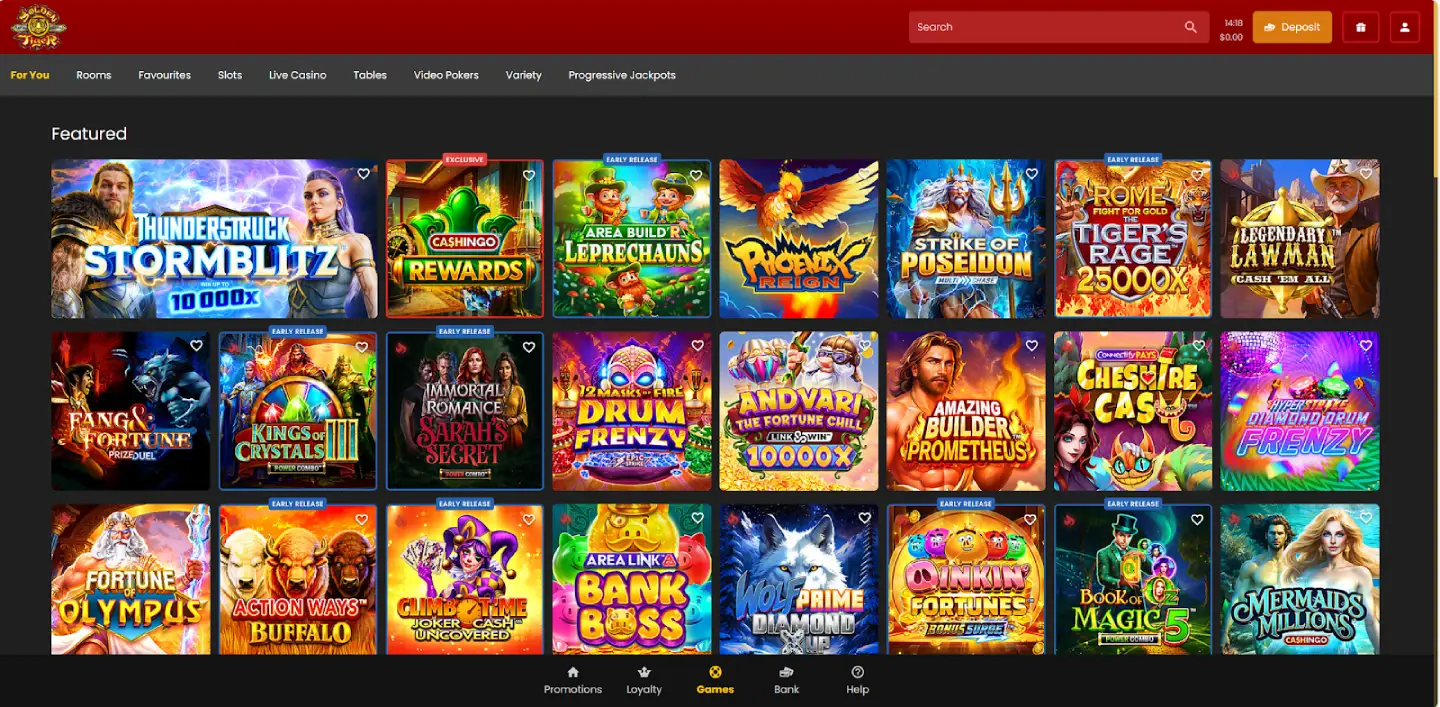The width and height of the screenshot is (1440, 707).
Task: Click the Golden Tiger casino logo
Action: (37, 27)
